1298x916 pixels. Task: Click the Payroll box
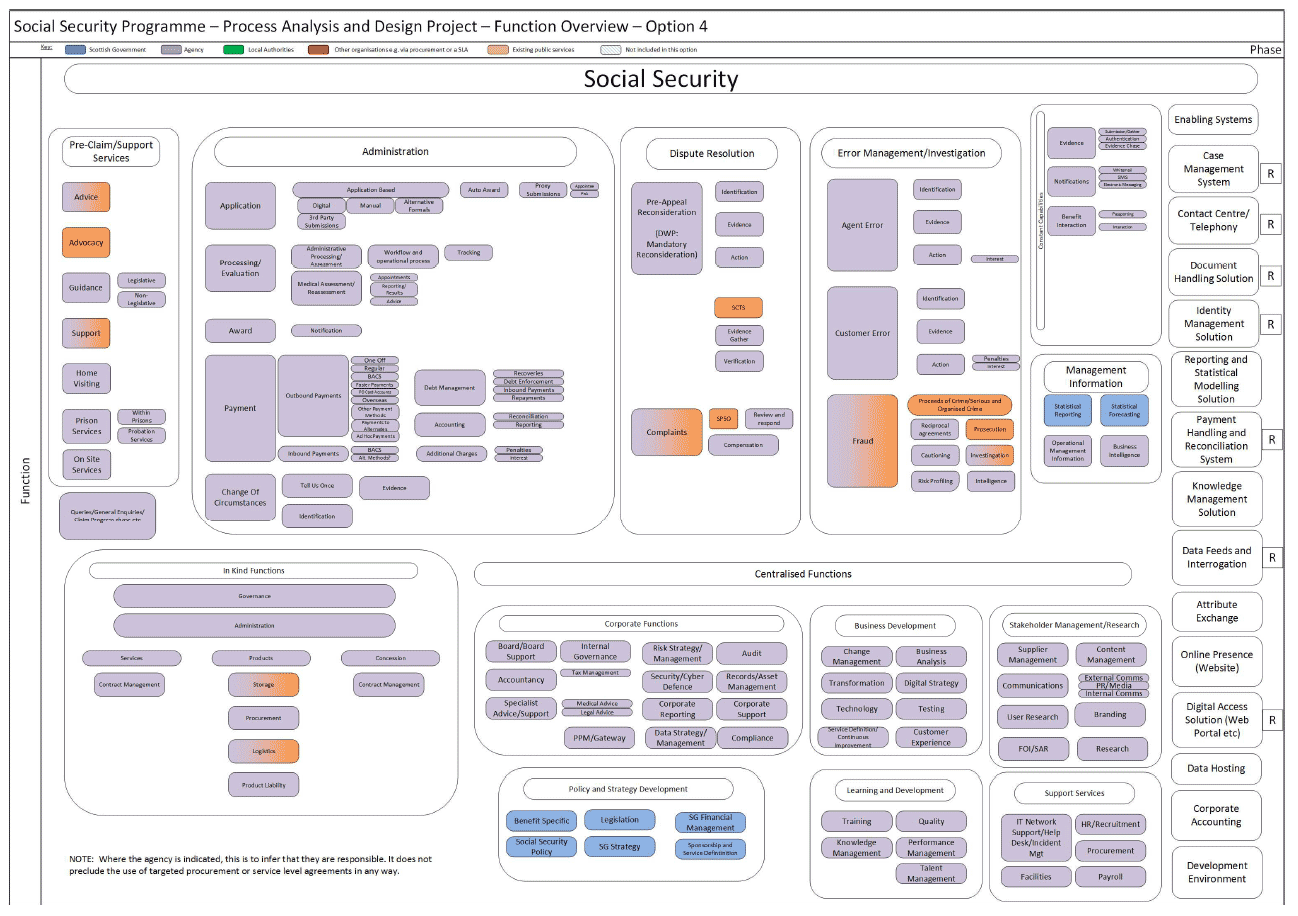coord(1110,877)
